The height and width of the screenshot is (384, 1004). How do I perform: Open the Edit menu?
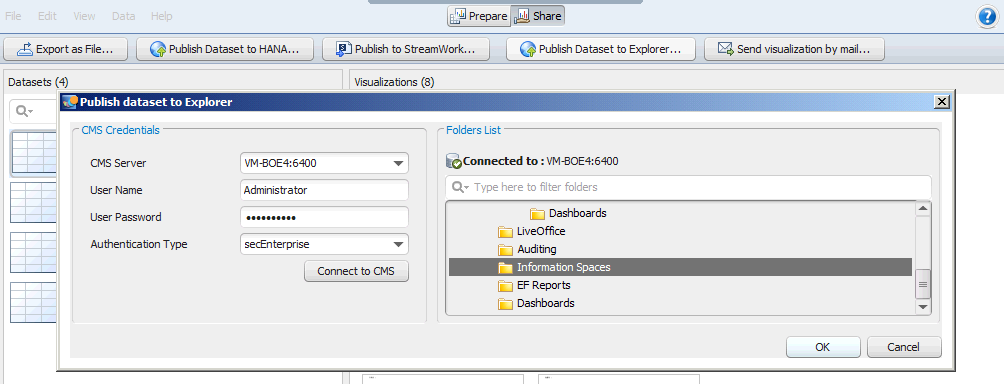[47, 16]
